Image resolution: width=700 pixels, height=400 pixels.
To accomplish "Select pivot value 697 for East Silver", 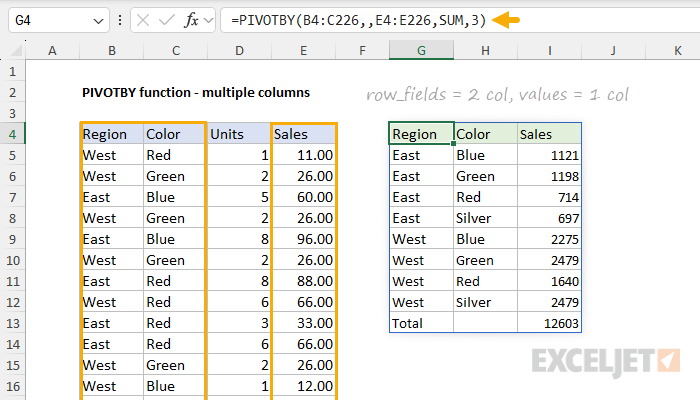I will pos(550,218).
